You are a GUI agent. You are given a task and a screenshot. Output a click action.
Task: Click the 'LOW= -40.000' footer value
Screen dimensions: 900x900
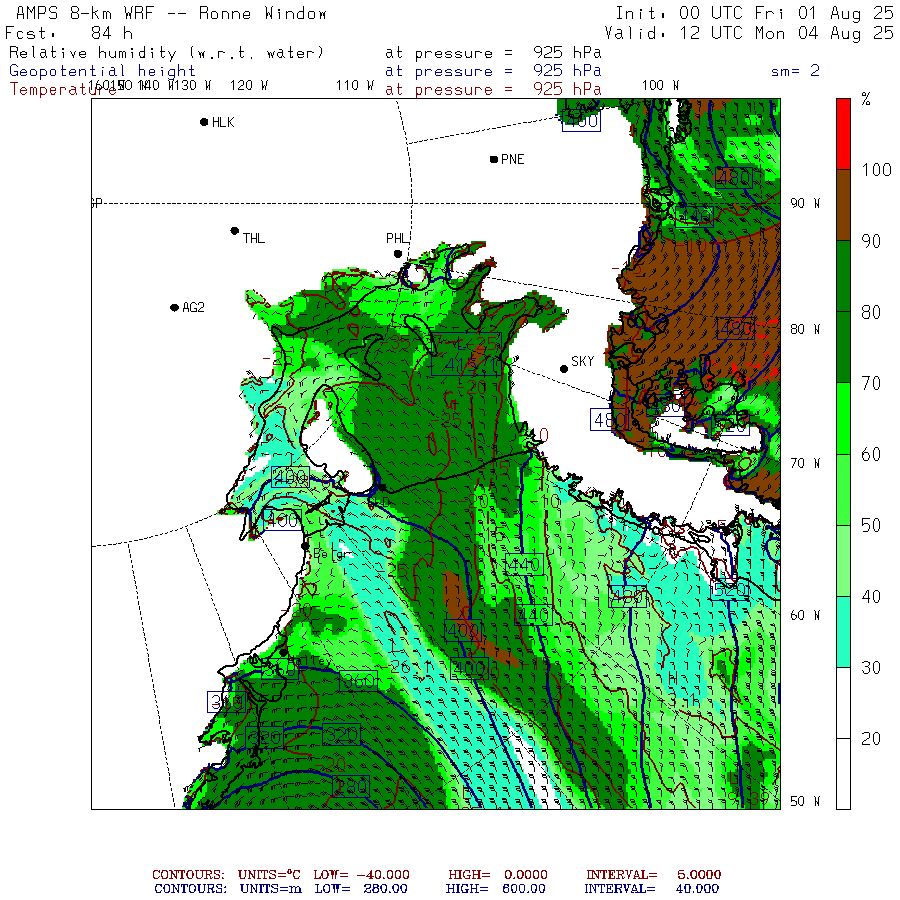362,875
